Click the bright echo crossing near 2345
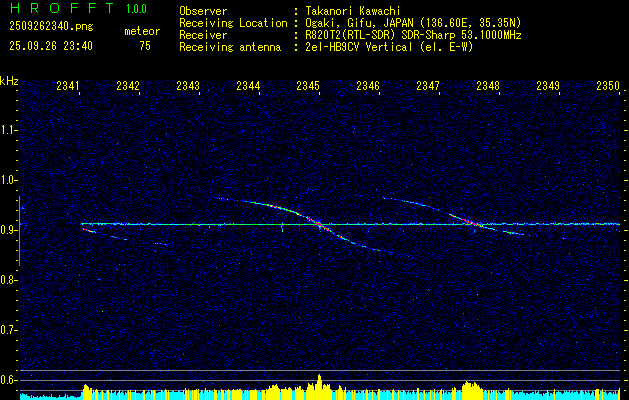629x400 pixels. (319, 223)
